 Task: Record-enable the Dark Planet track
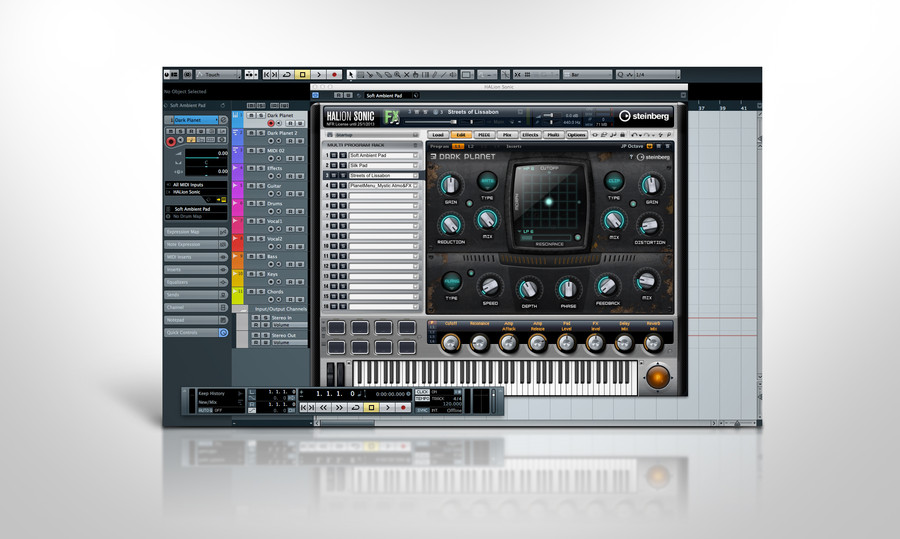(271, 123)
